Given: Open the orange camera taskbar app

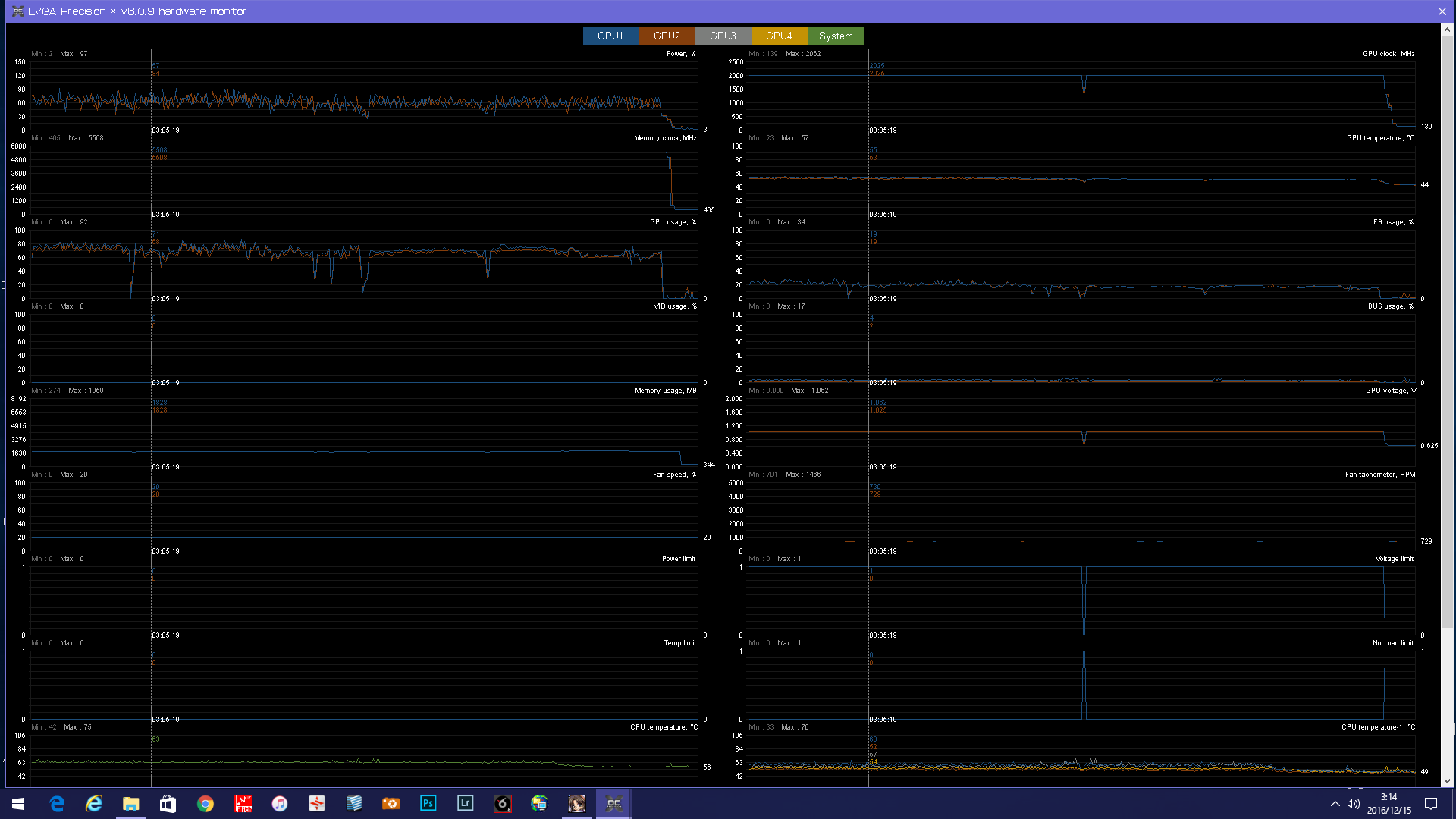Looking at the screenshot, I should click(x=391, y=803).
